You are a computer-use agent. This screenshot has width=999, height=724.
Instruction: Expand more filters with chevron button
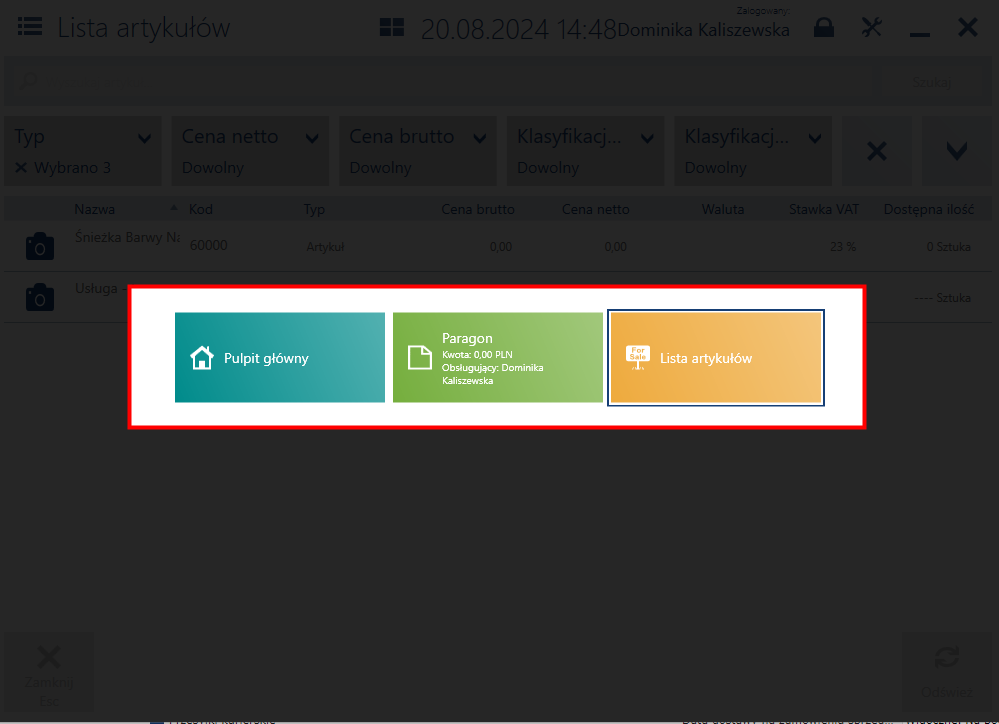click(956, 151)
